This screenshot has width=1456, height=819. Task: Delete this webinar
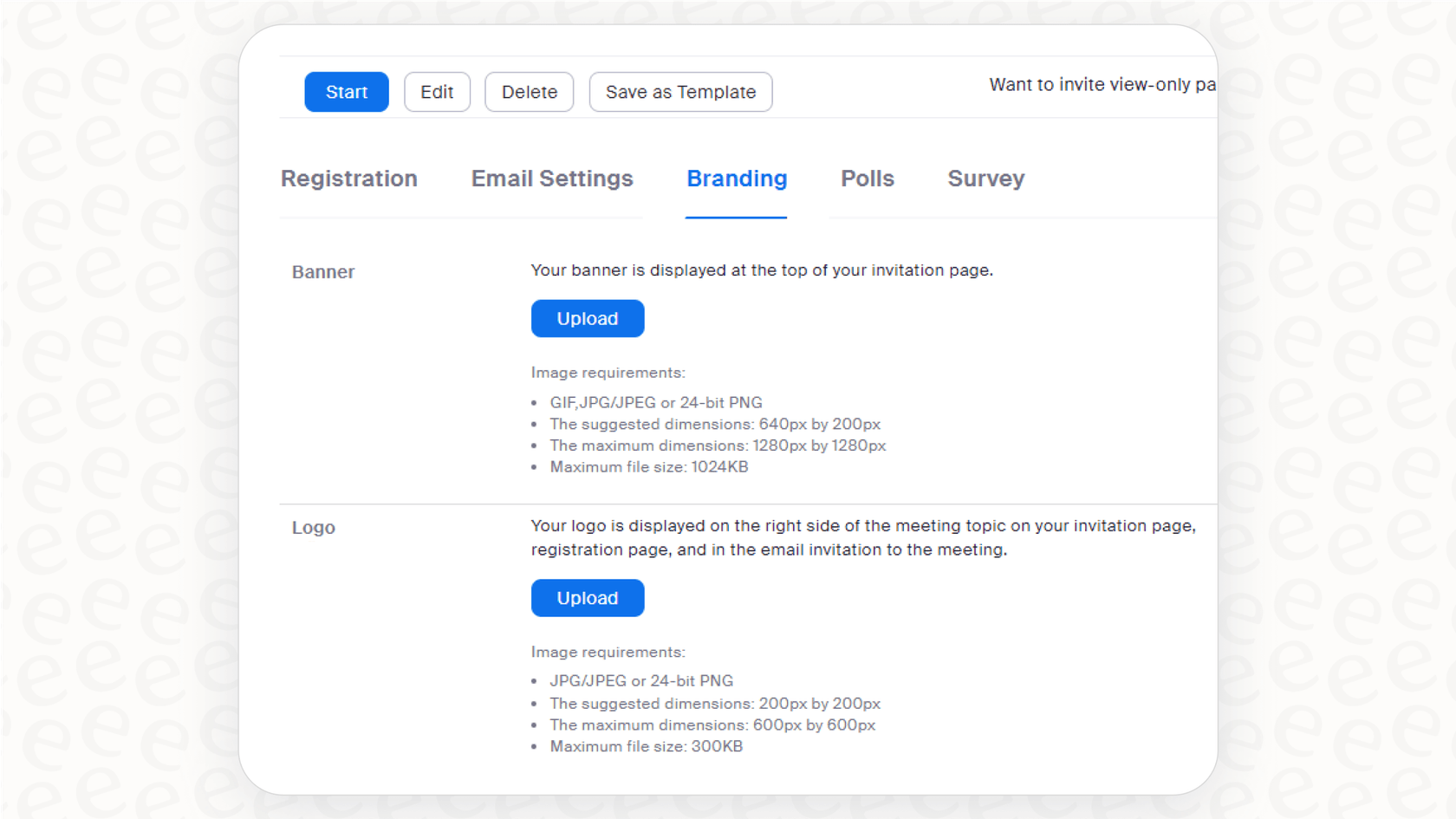coord(529,92)
